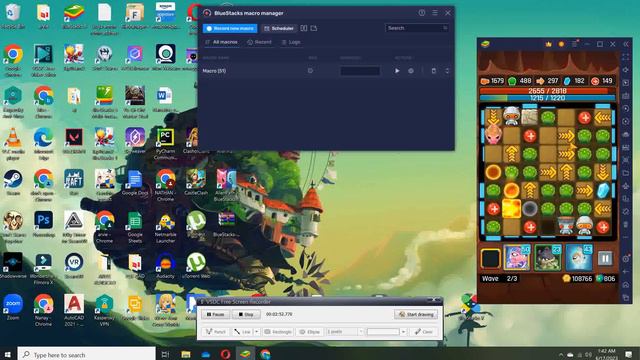Delete Macro (51) with the trash icon
Image resolution: width=640 pixels, height=360 pixels.
(433, 71)
